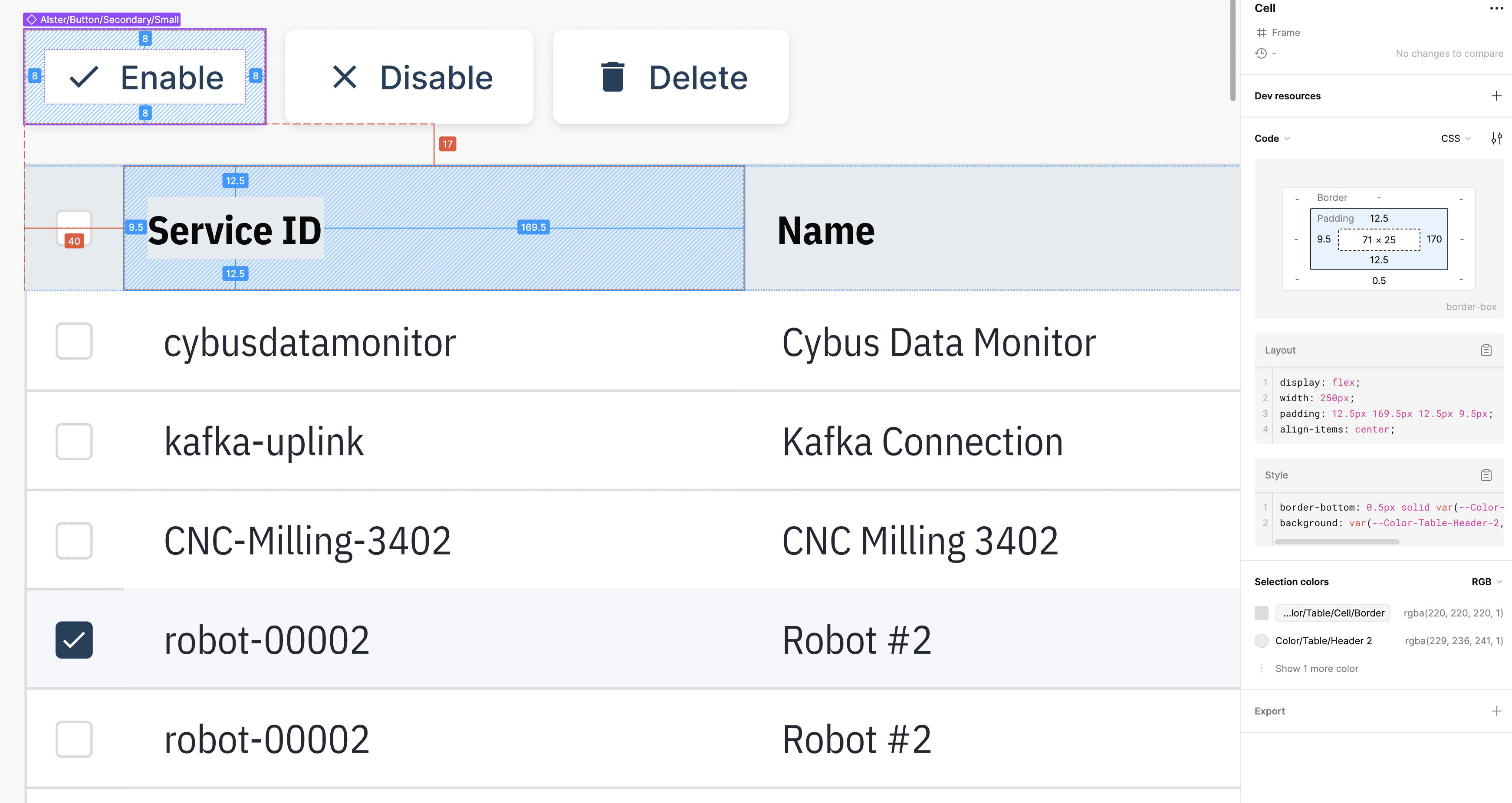Click the canvas vertical scrollbar
This screenshot has width=1512, height=803.
coord(1233,51)
